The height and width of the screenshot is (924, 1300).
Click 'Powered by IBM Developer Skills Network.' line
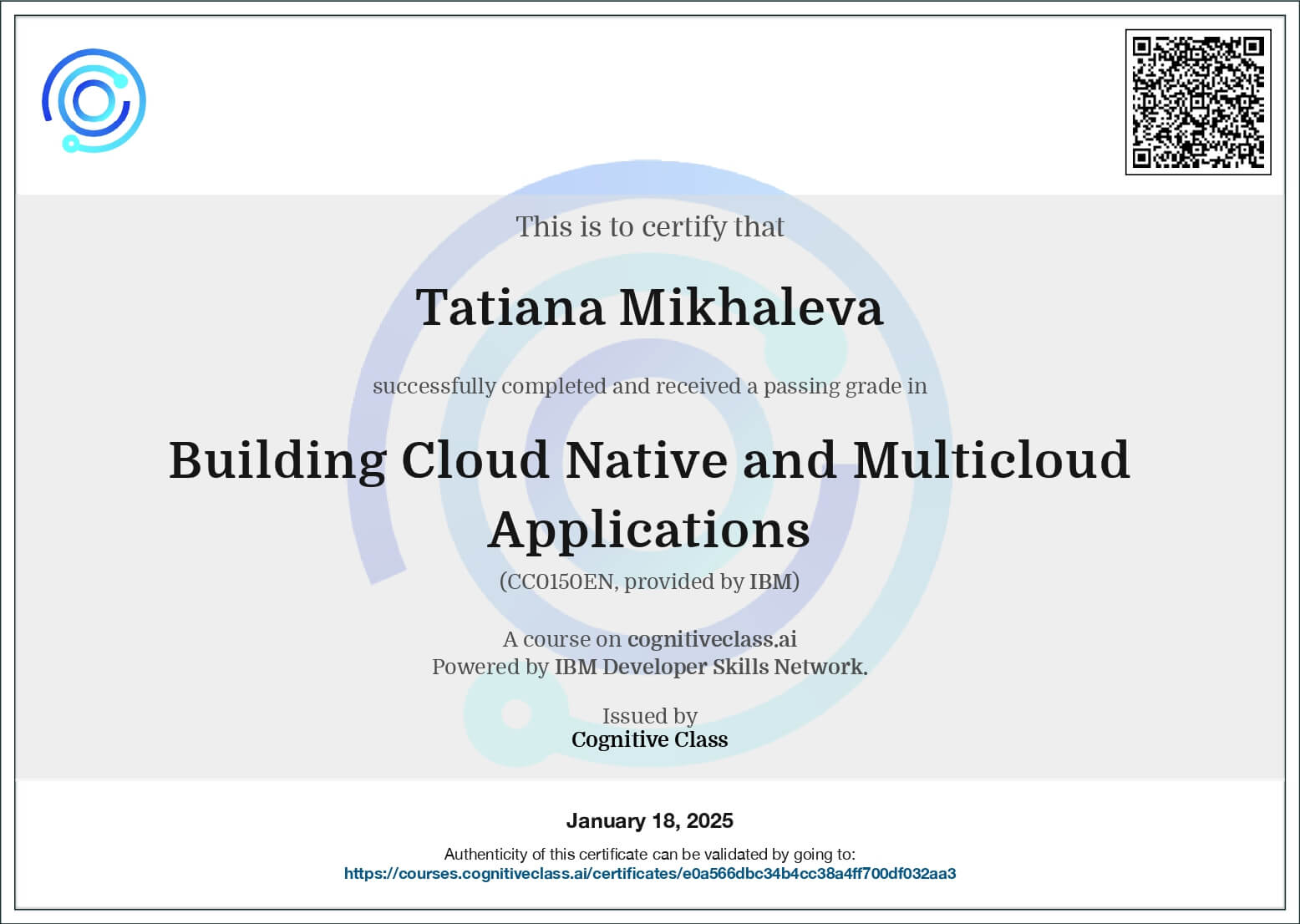[649, 667]
